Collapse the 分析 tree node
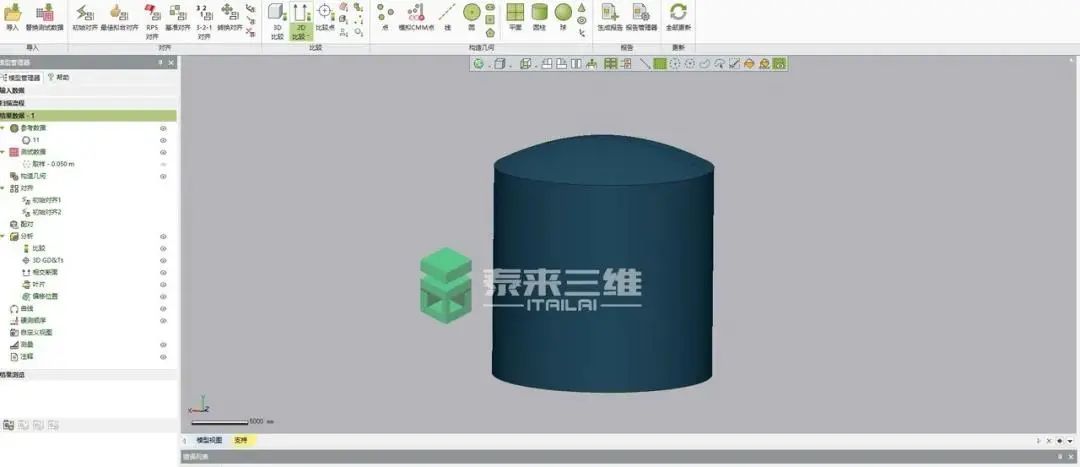The image size is (1080, 467). point(3,236)
